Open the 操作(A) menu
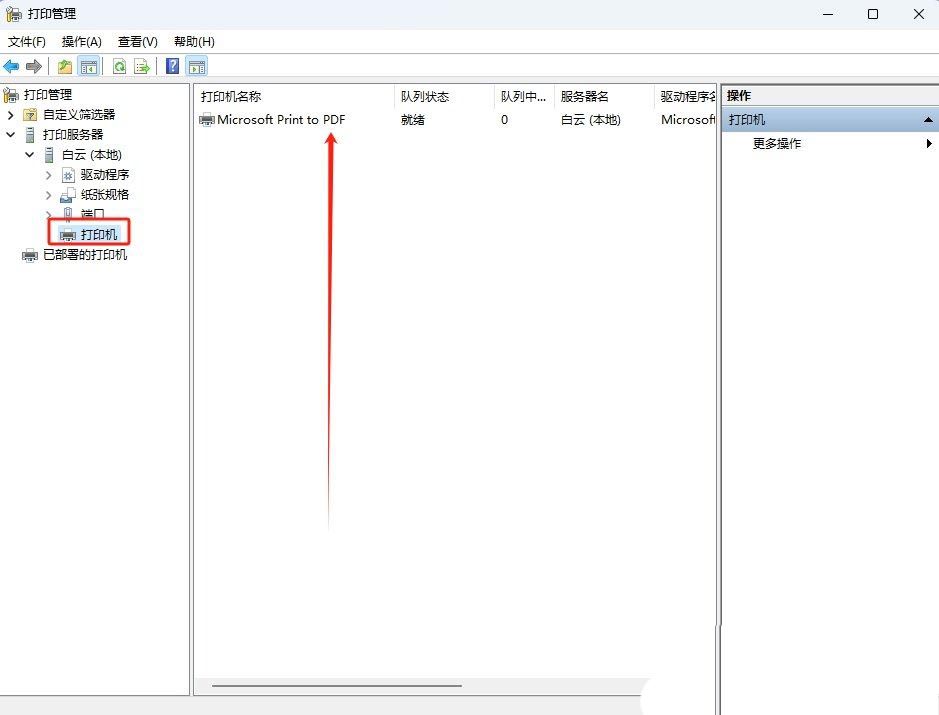Viewport: 939px width, 715px height. [82, 42]
